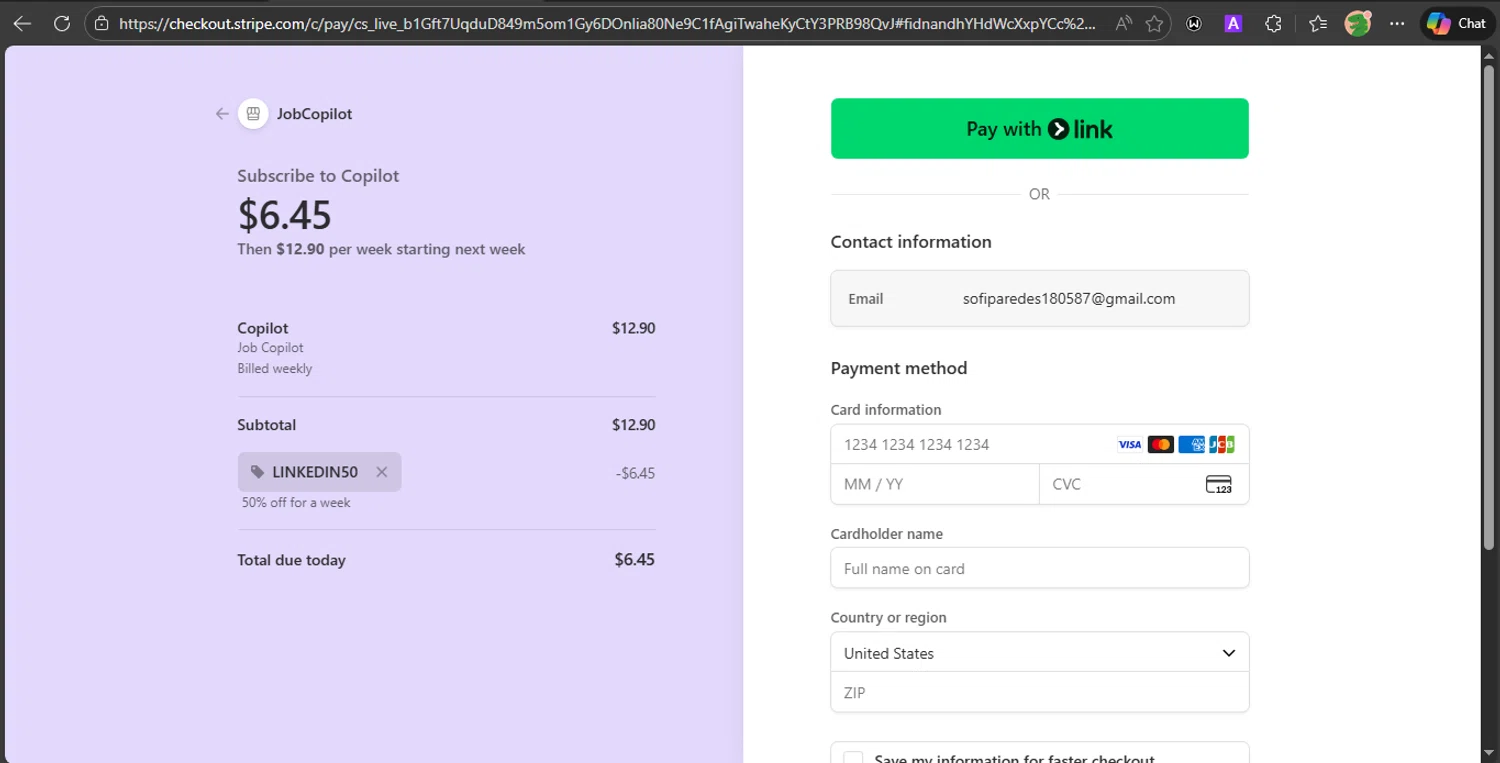Click the -$6.45 discount amount
Image resolution: width=1500 pixels, height=763 pixels.
pos(635,473)
